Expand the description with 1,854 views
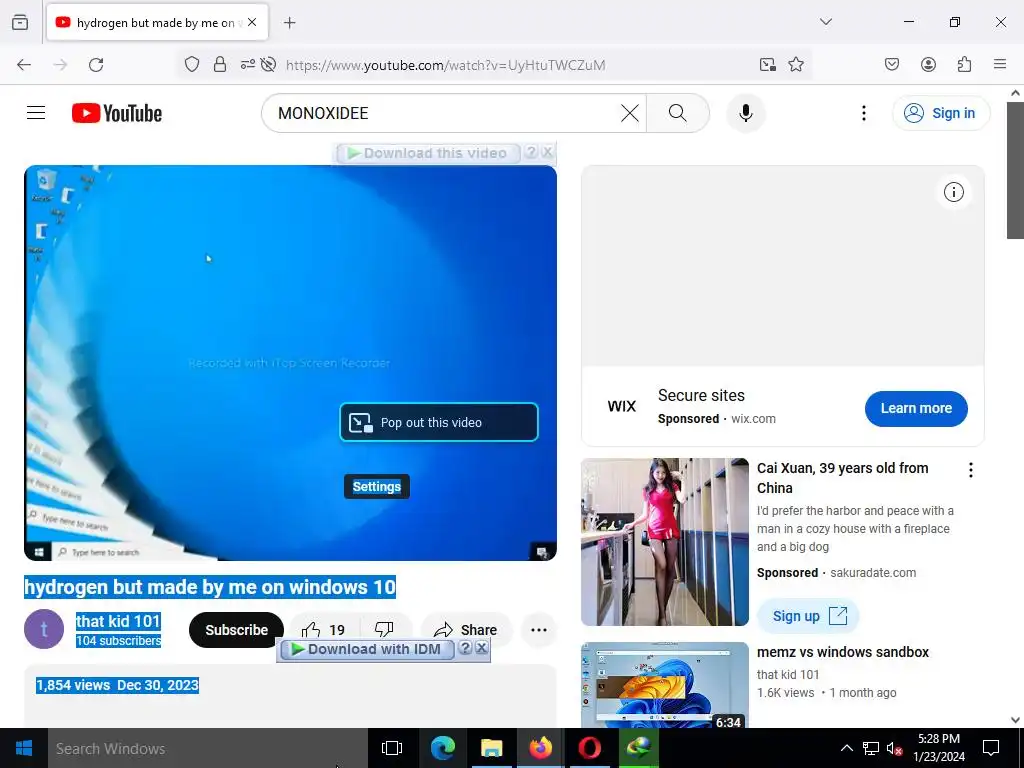1024x768 pixels. 290,696
